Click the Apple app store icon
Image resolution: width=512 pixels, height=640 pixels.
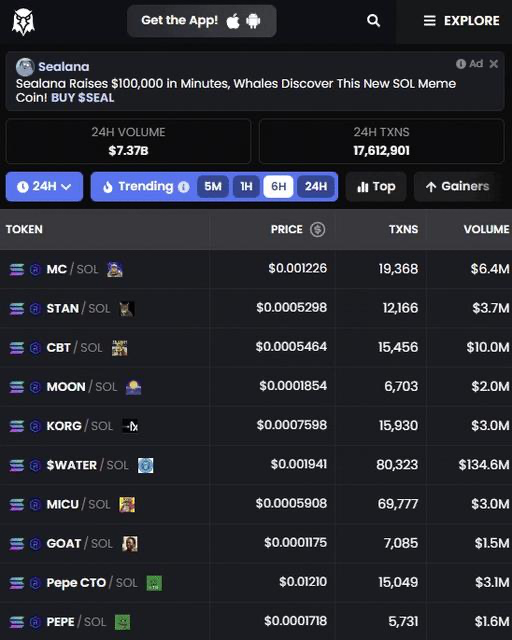(233, 21)
